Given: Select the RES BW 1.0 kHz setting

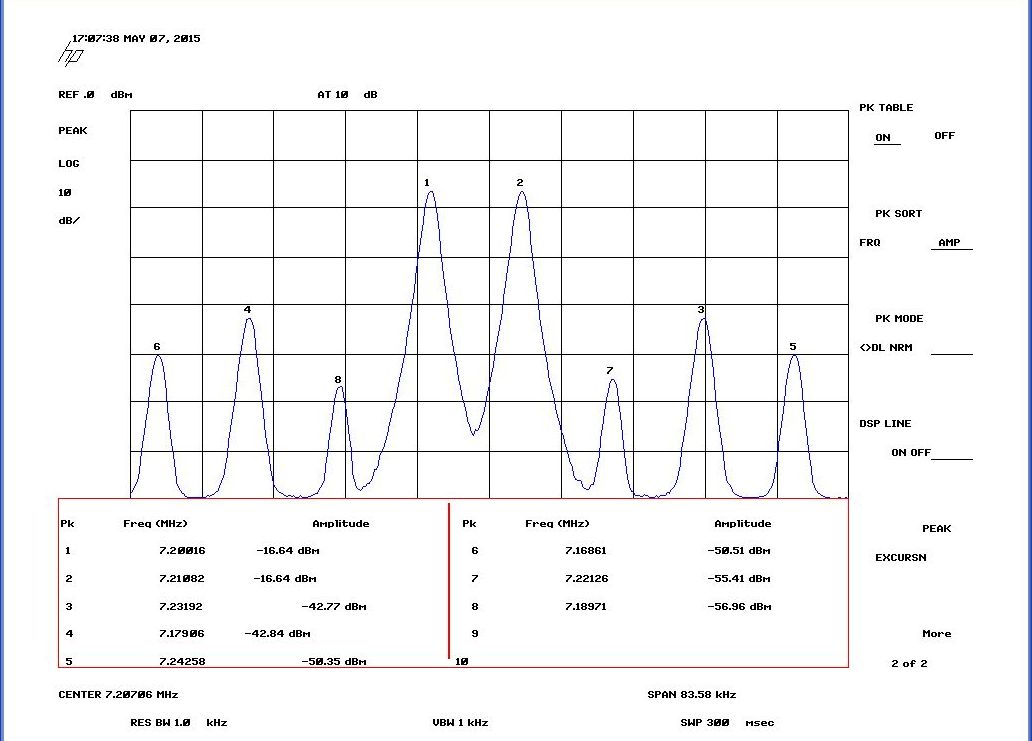Looking at the screenshot, I should point(178,722).
